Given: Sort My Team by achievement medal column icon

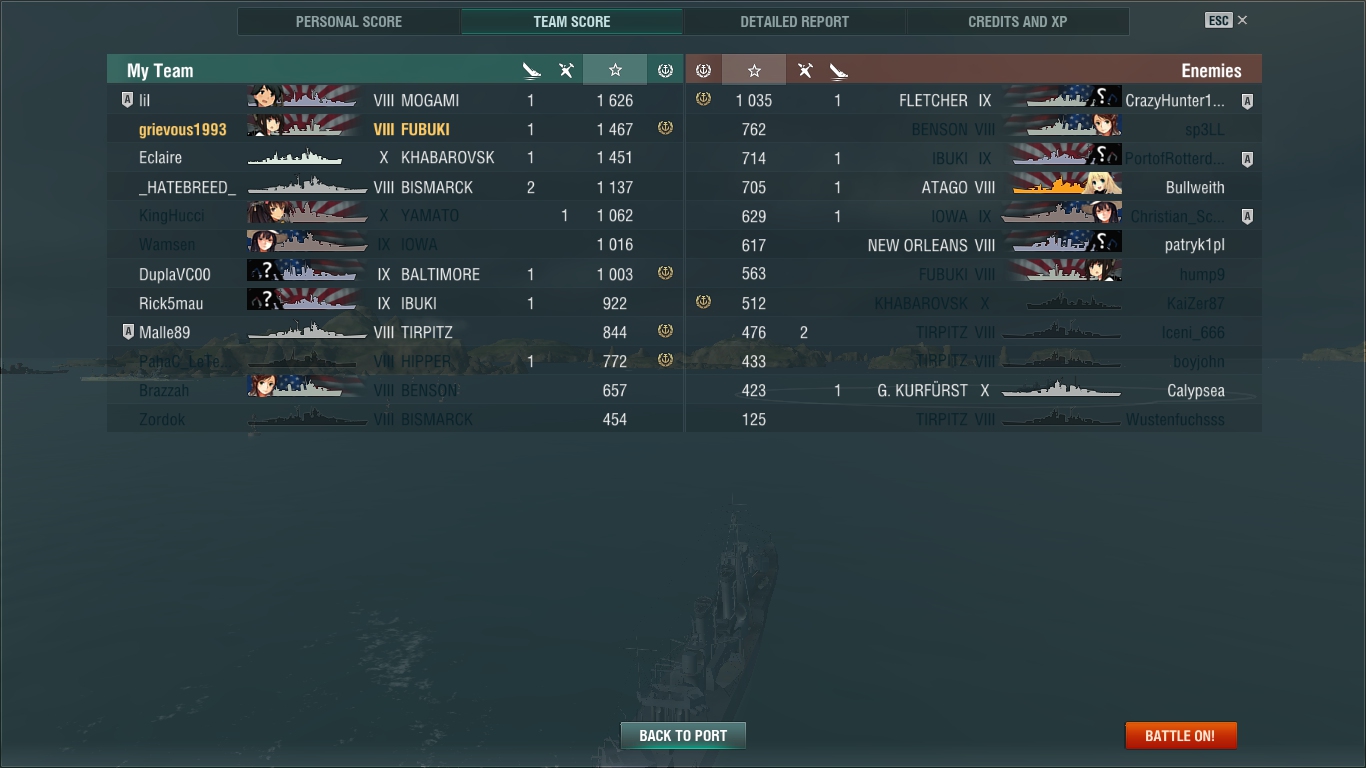Looking at the screenshot, I should point(665,70).
